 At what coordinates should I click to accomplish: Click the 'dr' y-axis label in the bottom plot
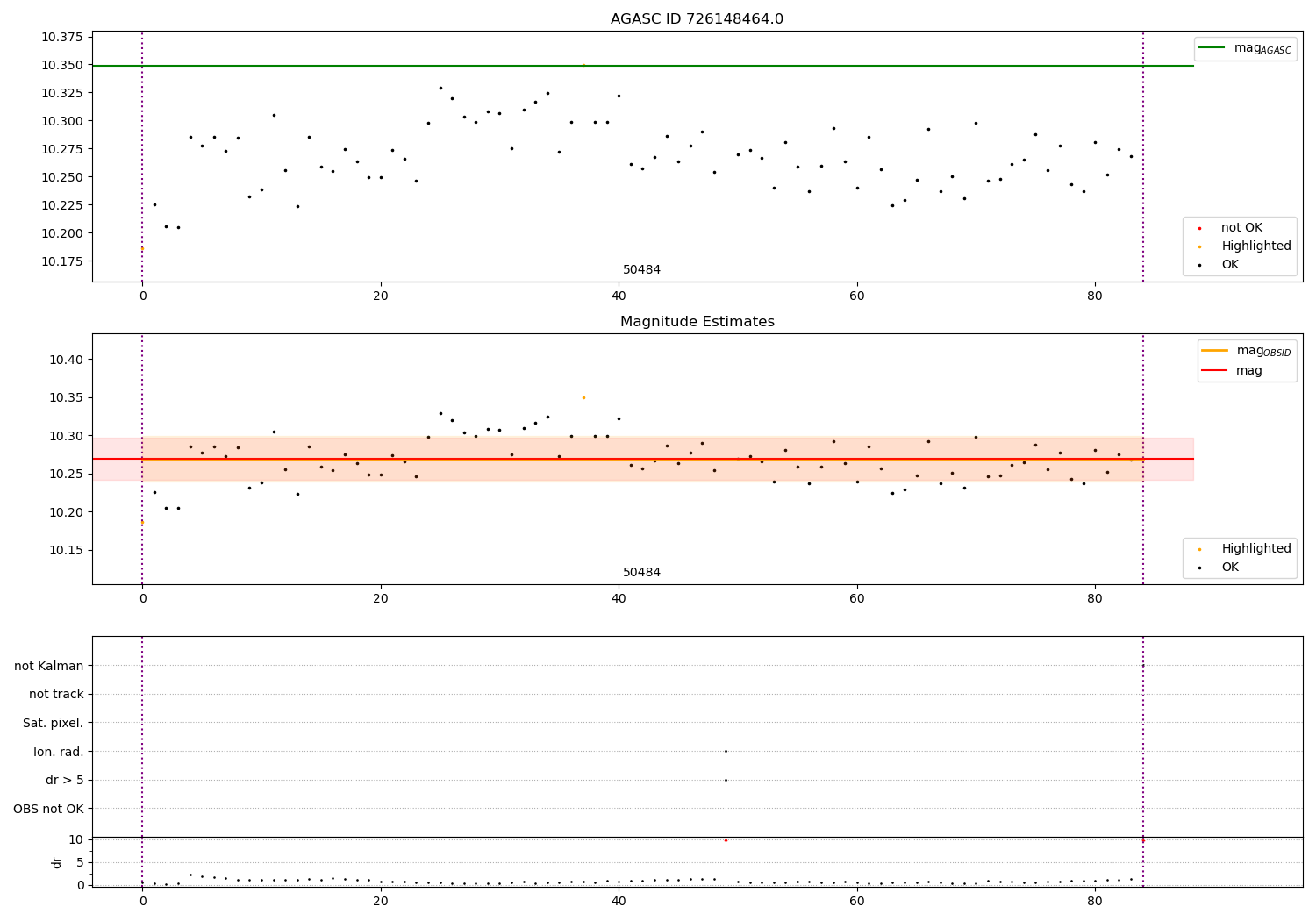(57, 862)
